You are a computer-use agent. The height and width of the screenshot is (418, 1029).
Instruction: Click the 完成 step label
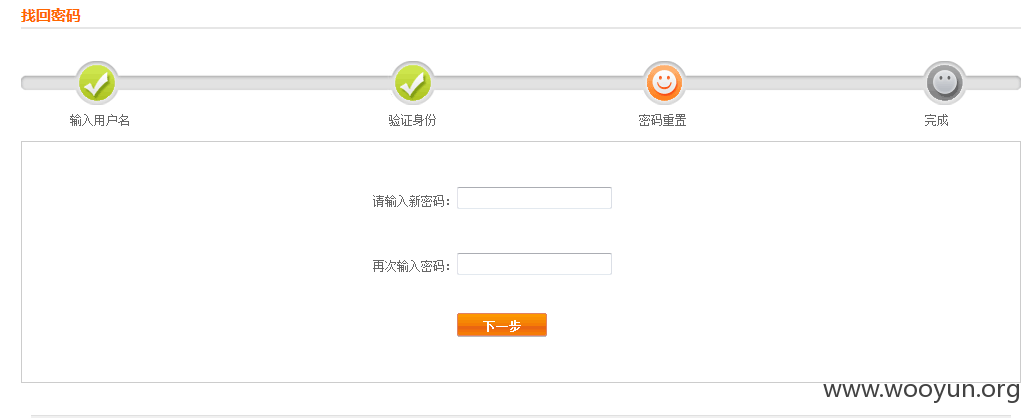[x=936, y=121]
